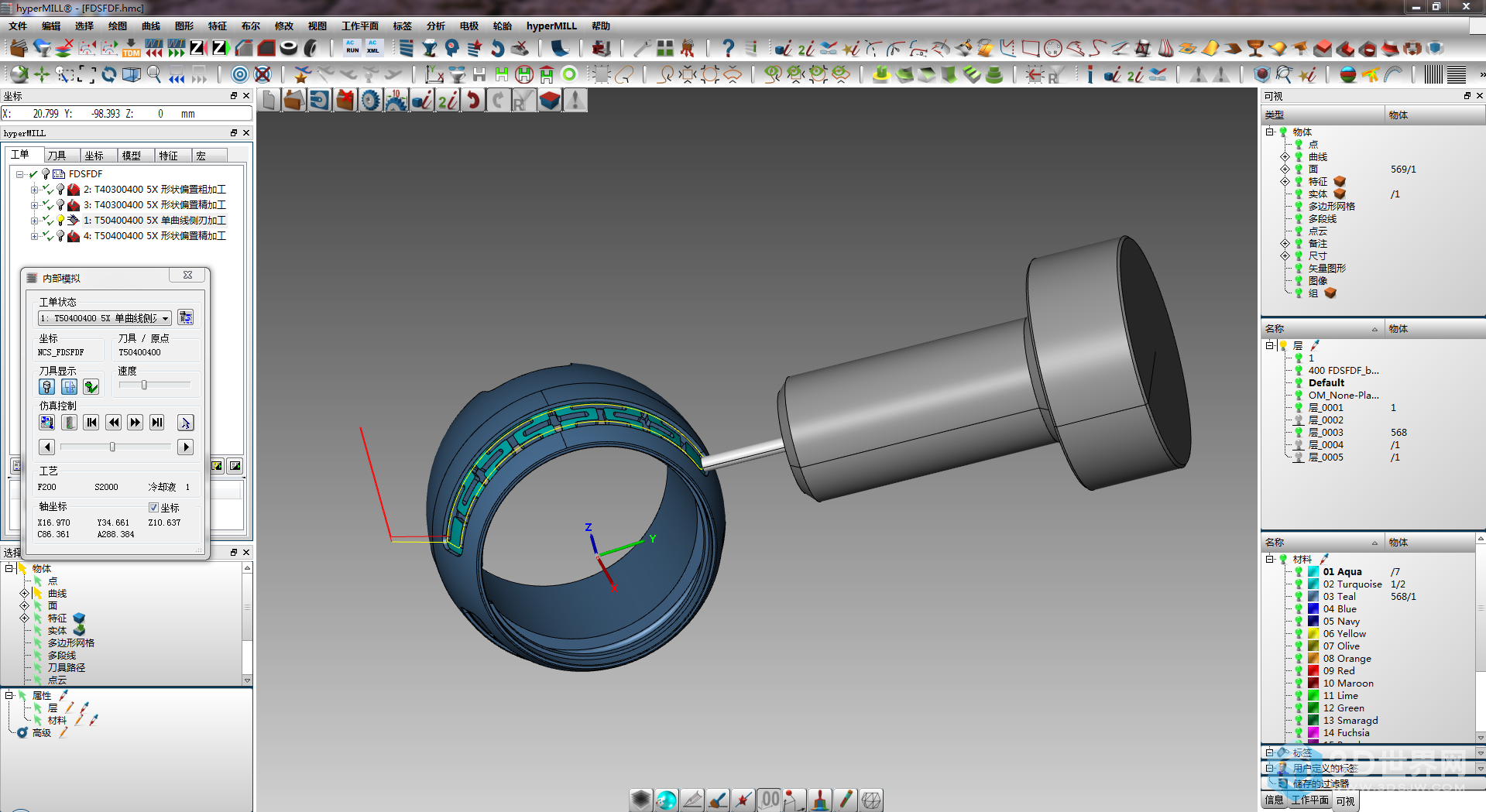Click the simulation position slider handle
This screenshot has width=1486, height=812.
pyautogui.click(x=112, y=447)
